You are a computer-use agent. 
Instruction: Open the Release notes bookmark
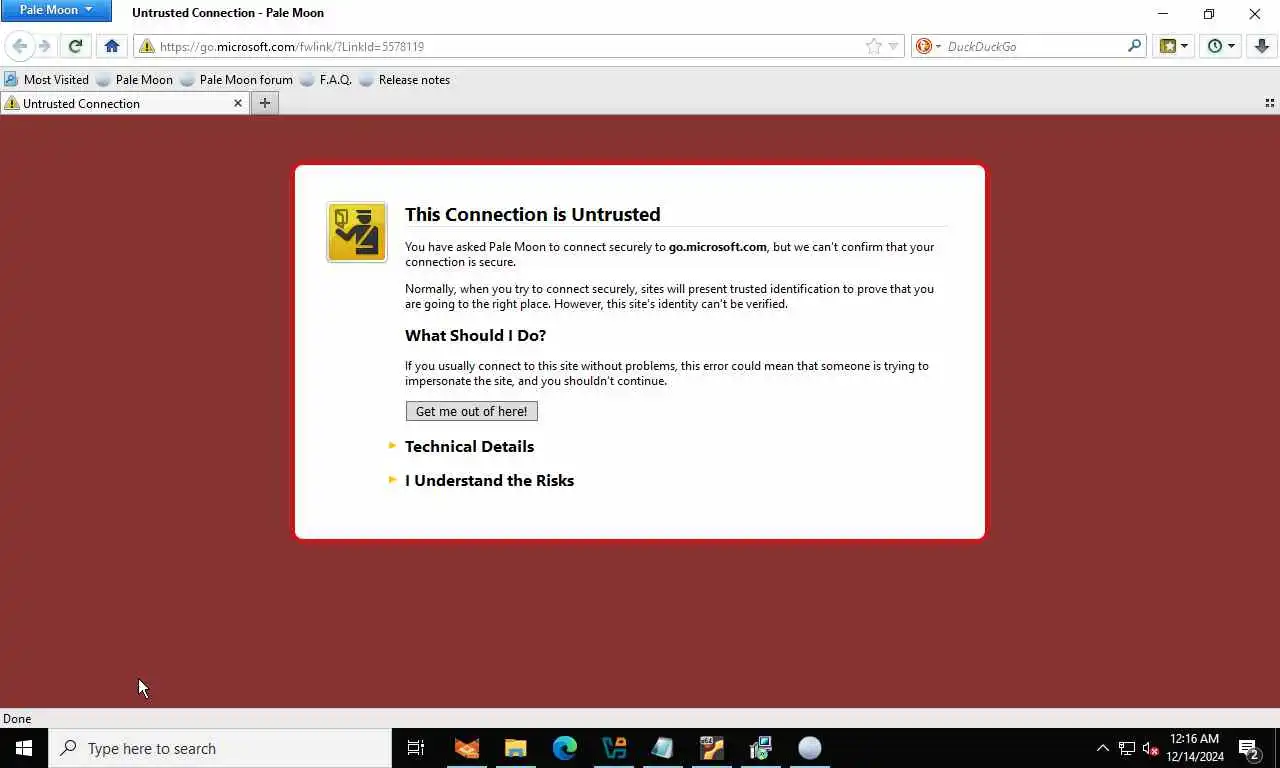pyautogui.click(x=404, y=80)
